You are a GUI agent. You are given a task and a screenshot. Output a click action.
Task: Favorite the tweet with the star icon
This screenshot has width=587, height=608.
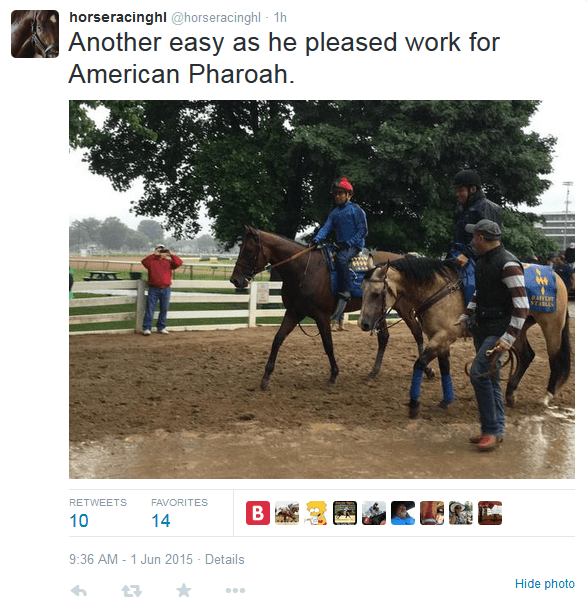[x=183, y=590]
